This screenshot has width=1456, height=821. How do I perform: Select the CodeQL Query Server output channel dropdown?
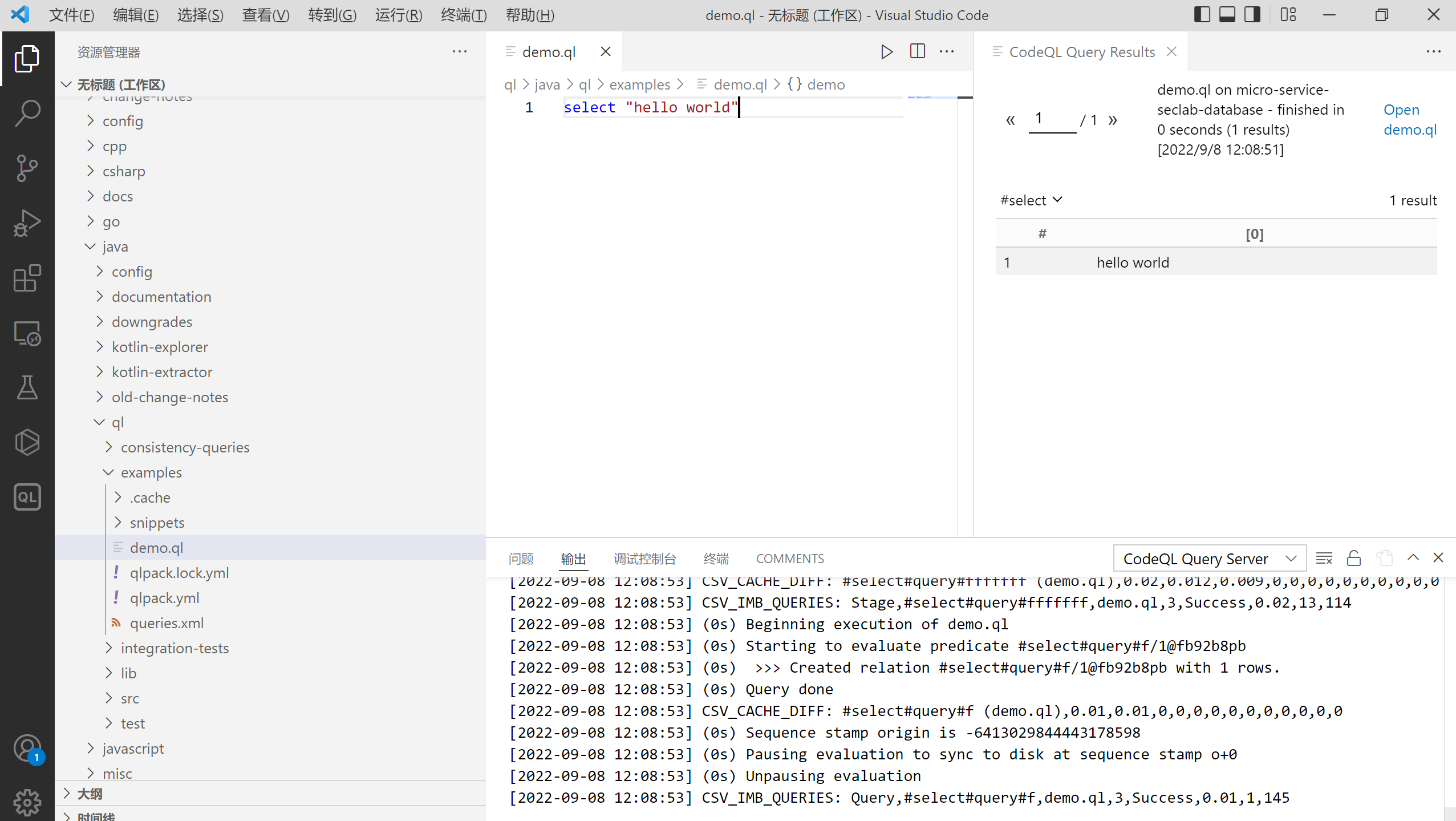pyautogui.click(x=1210, y=559)
